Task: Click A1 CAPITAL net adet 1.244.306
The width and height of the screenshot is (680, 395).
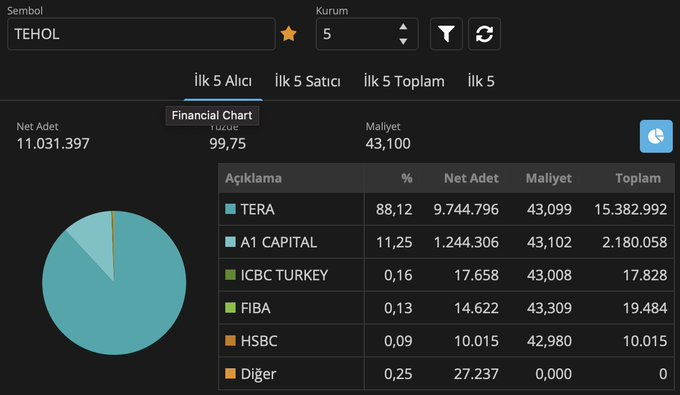Action: pyautogui.click(x=466, y=242)
